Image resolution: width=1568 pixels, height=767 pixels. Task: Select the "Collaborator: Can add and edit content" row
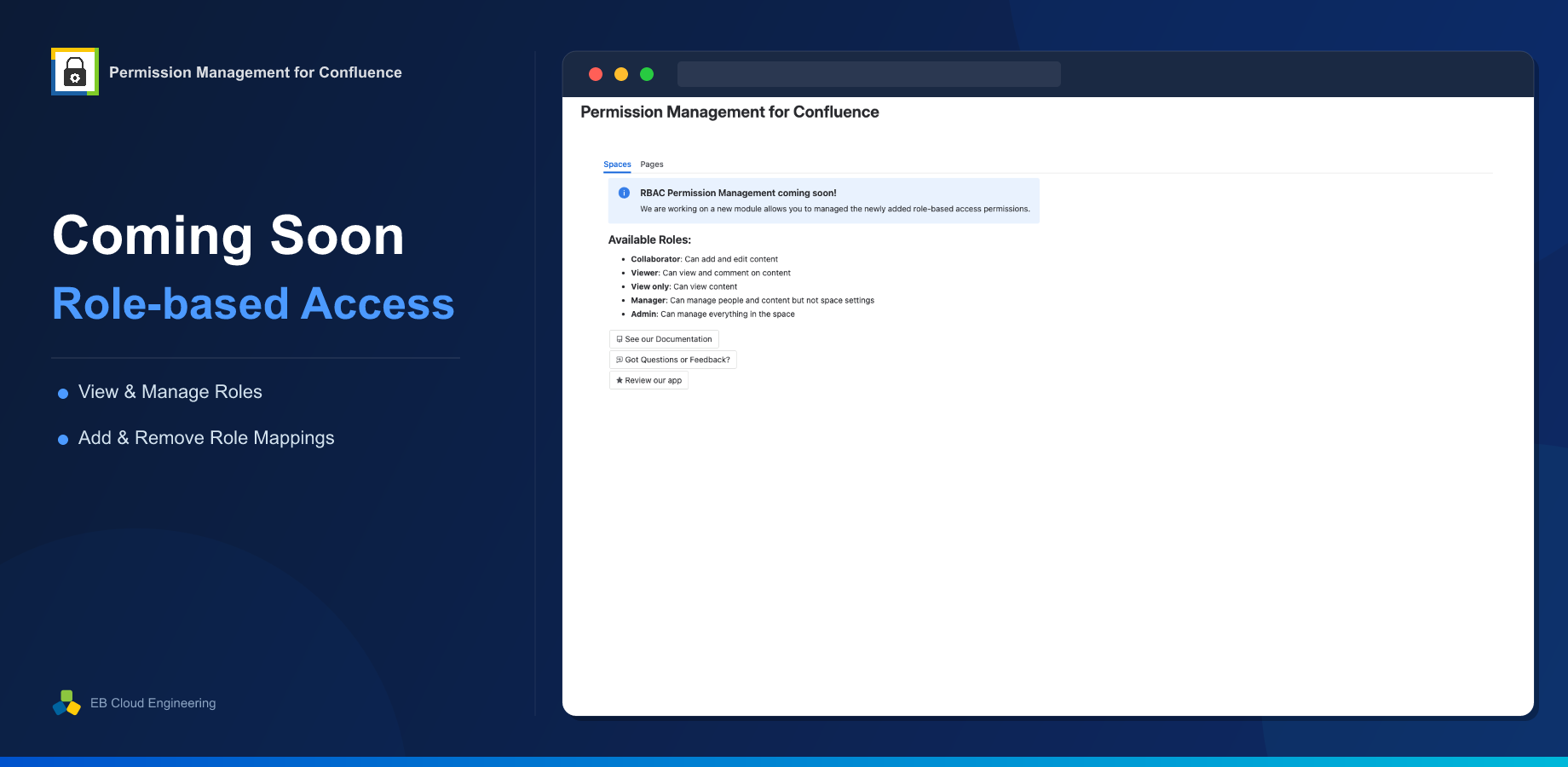pos(704,259)
